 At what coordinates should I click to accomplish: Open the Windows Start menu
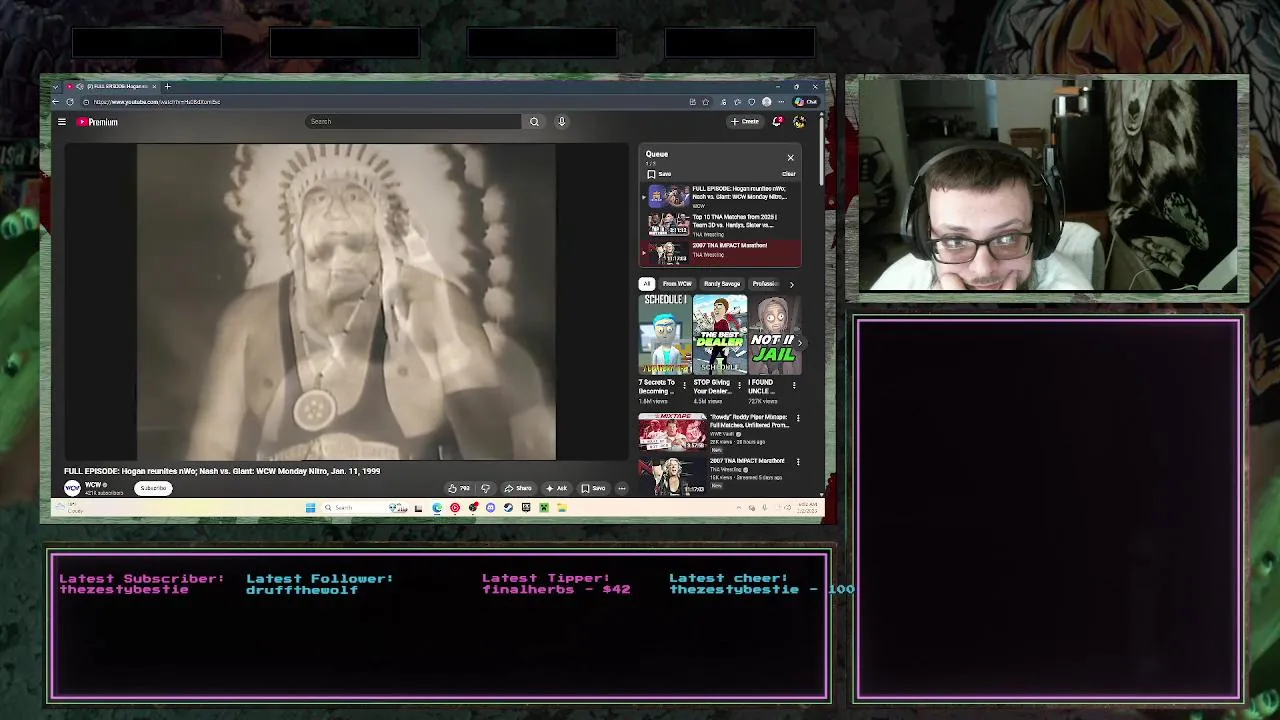coord(310,507)
